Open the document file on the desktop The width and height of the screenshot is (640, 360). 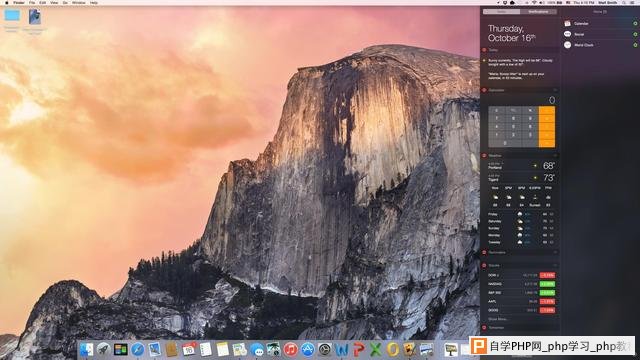point(35,17)
